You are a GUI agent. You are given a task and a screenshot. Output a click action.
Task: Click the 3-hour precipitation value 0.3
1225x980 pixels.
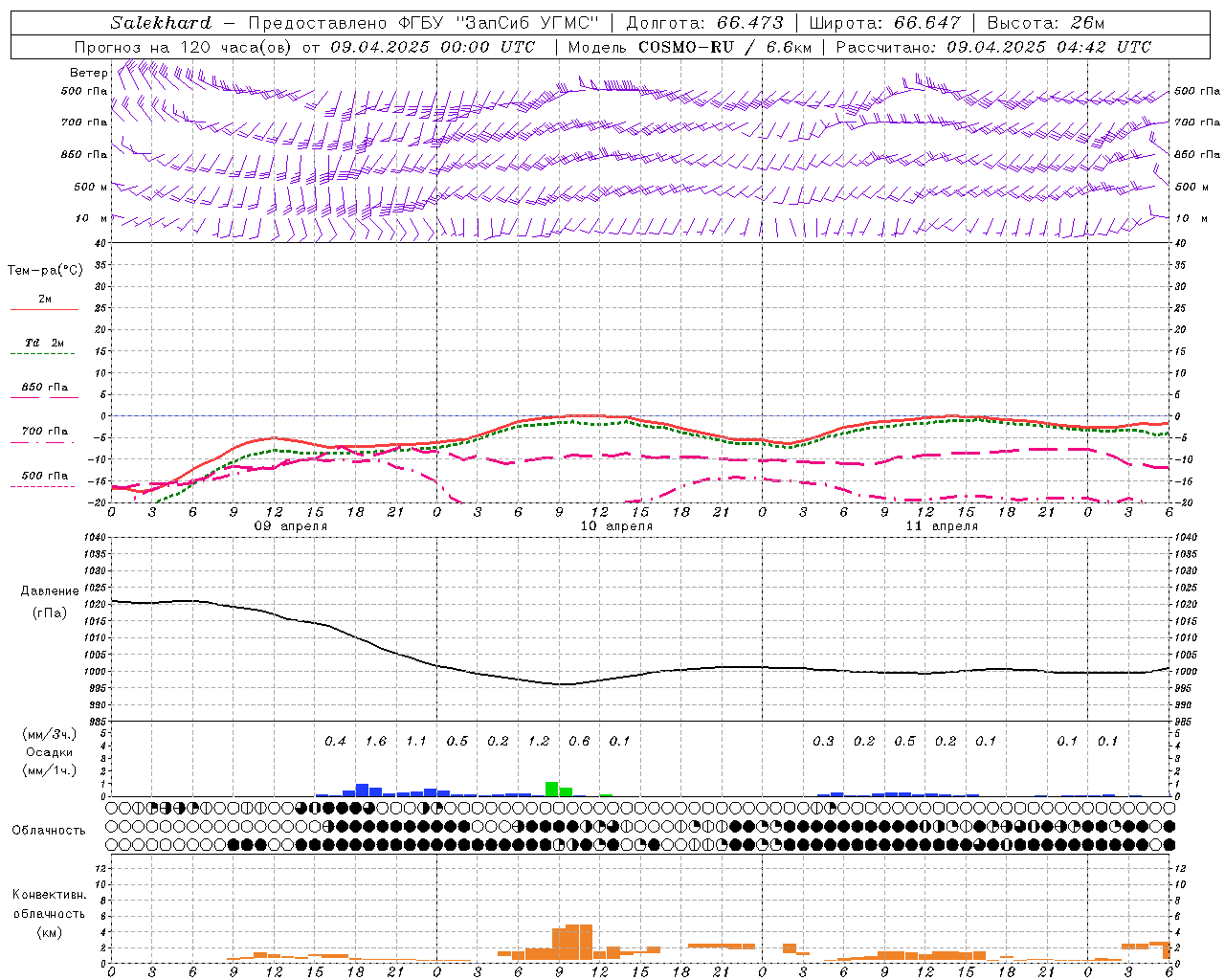(x=823, y=741)
